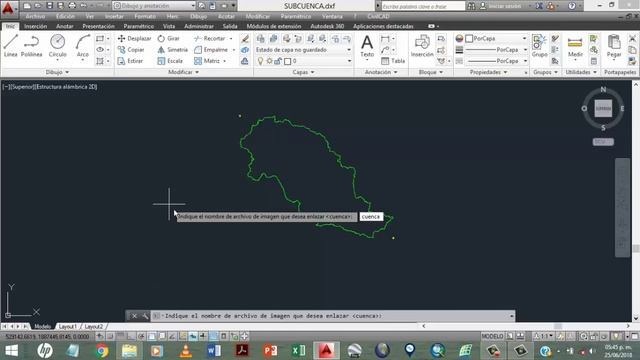Image resolution: width=640 pixels, height=360 pixels.
Task: Click the dynamic input field showing cuenca
Action: 371,217
